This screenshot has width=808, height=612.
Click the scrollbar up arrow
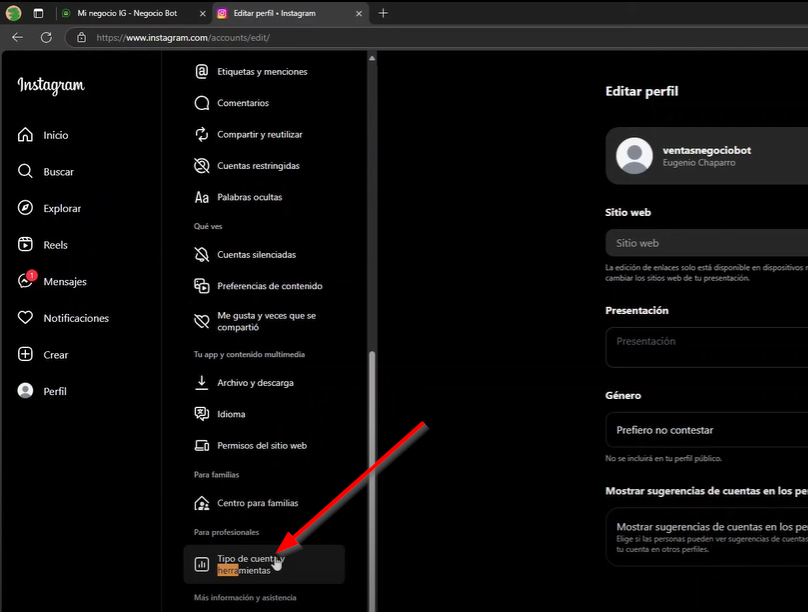point(372,58)
